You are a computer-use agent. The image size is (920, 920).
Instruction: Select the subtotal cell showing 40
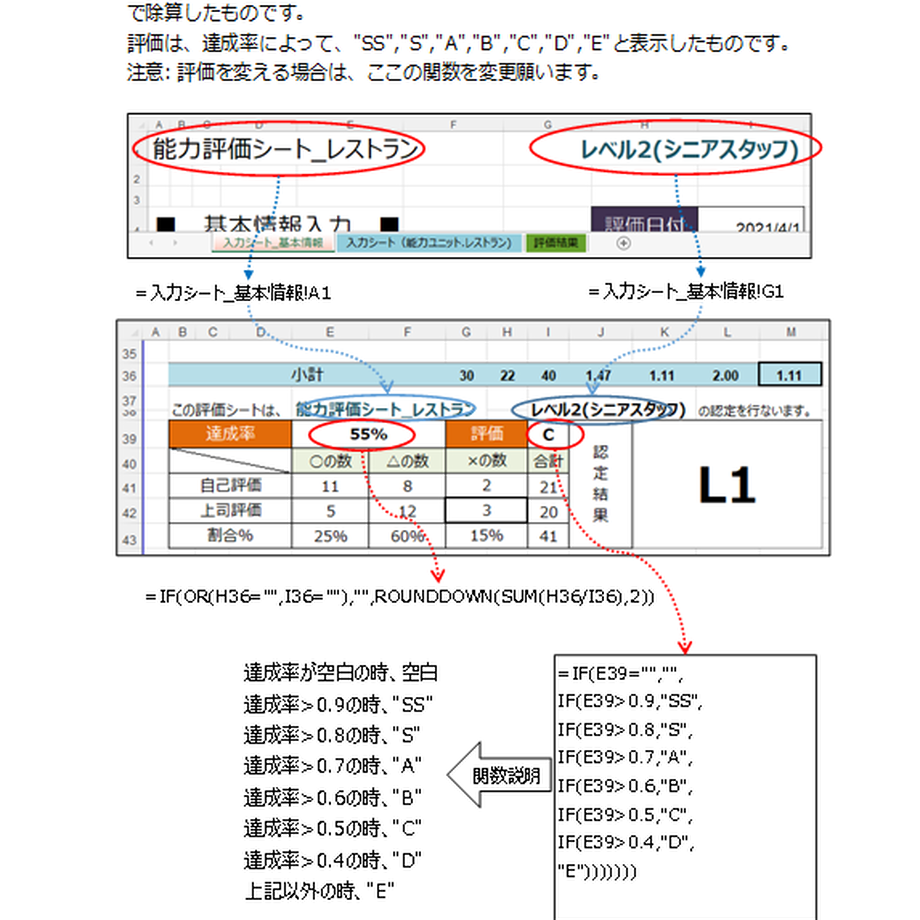click(548, 376)
